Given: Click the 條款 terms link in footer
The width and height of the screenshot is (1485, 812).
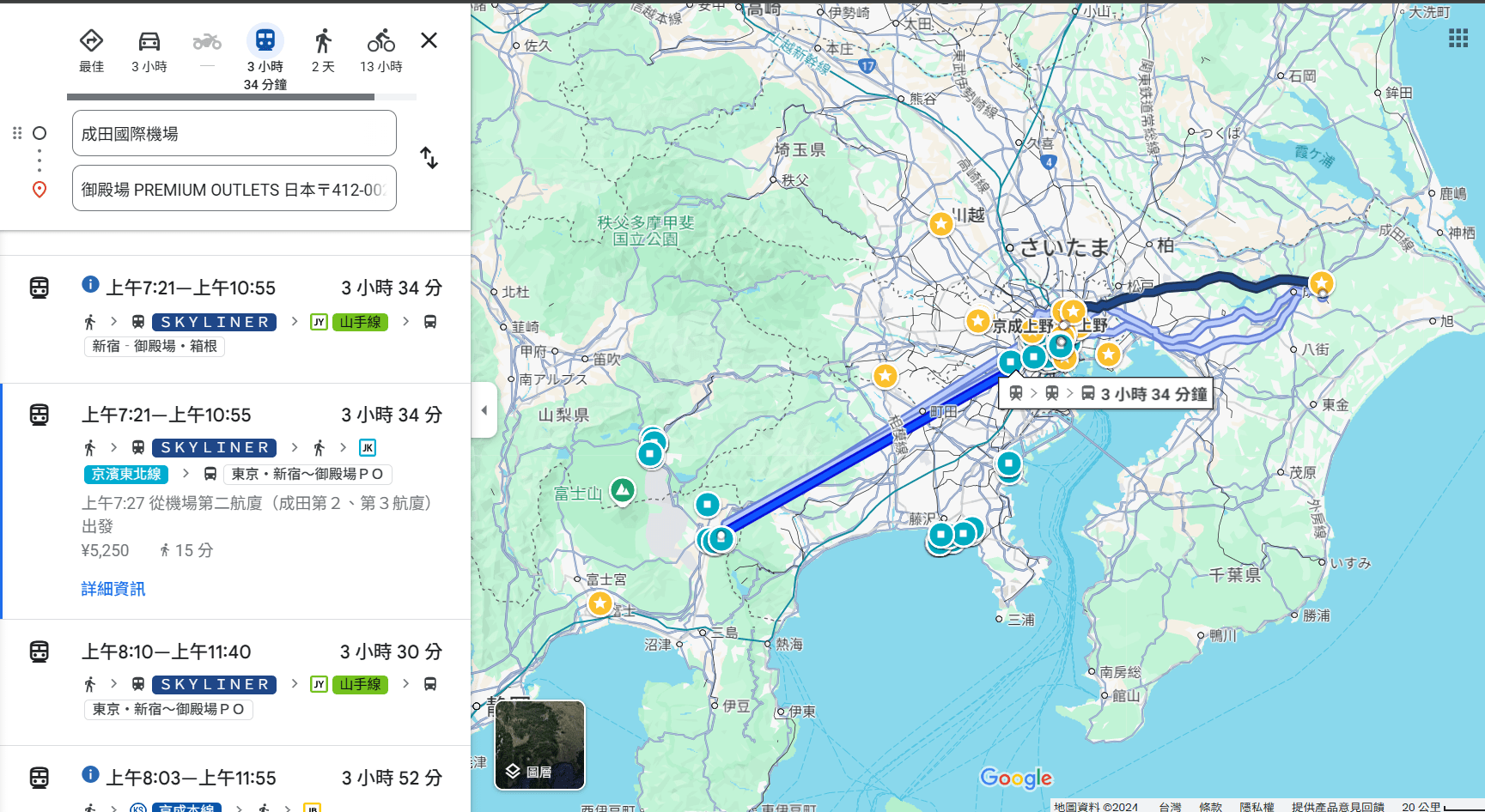Looking at the screenshot, I should (x=1210, y=807).
